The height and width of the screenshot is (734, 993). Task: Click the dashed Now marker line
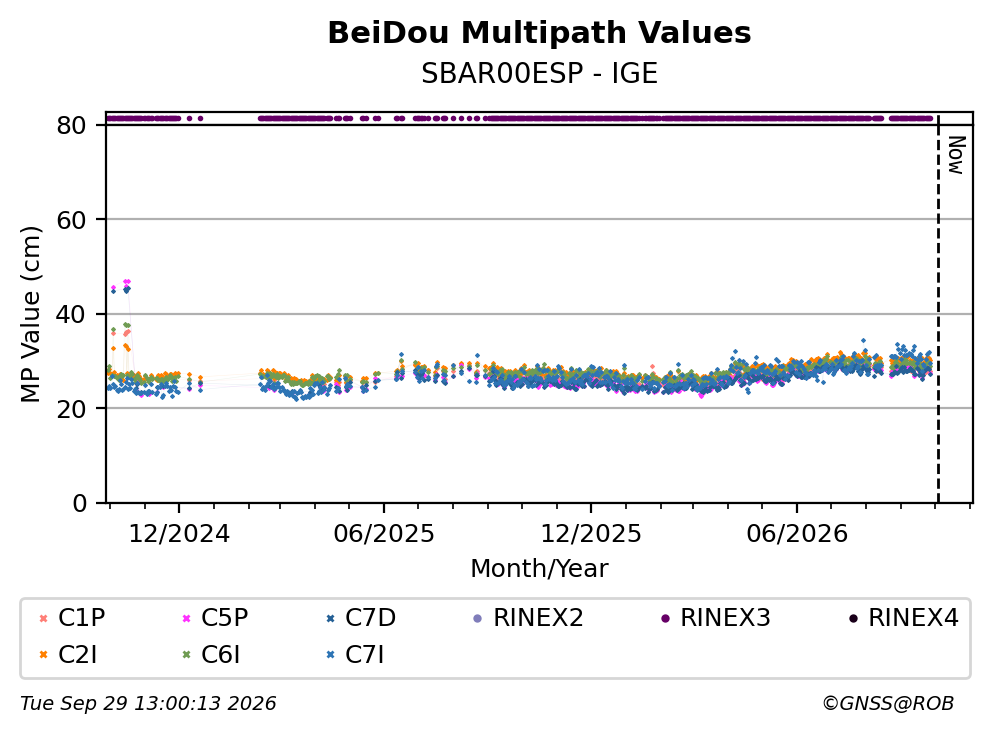[938, 309]
